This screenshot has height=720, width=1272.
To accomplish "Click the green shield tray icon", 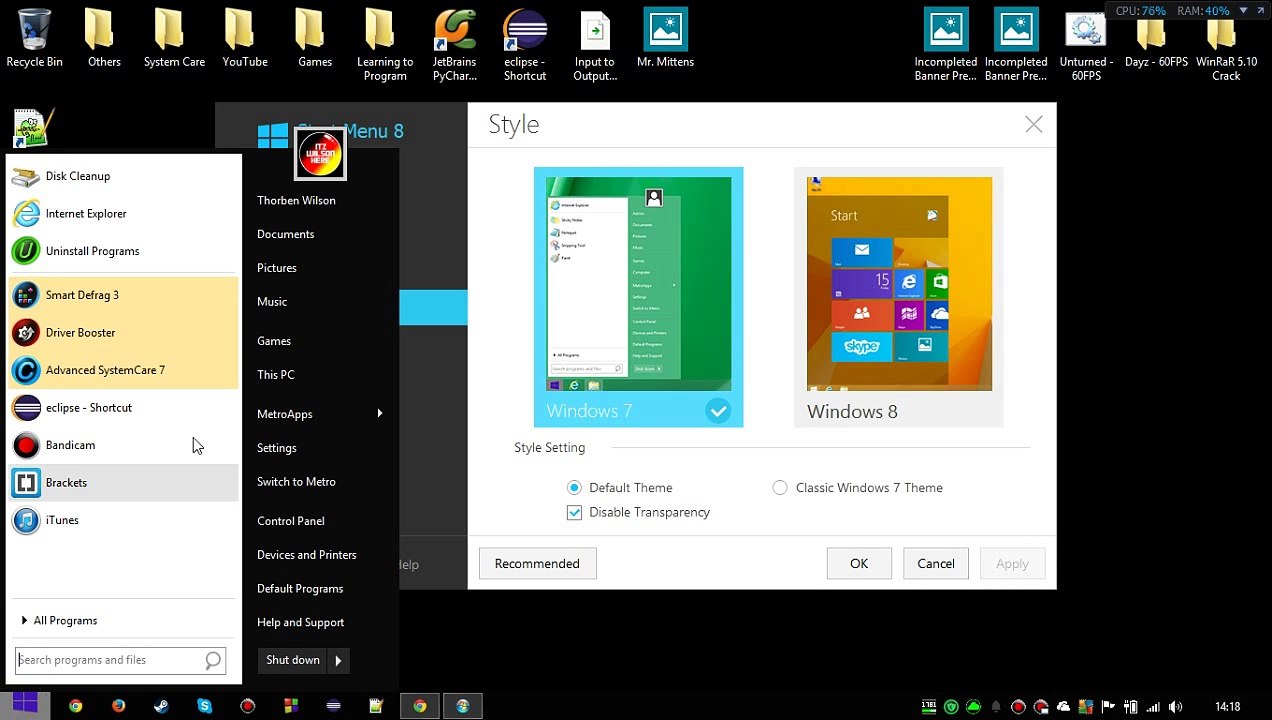I will [951, 707].
